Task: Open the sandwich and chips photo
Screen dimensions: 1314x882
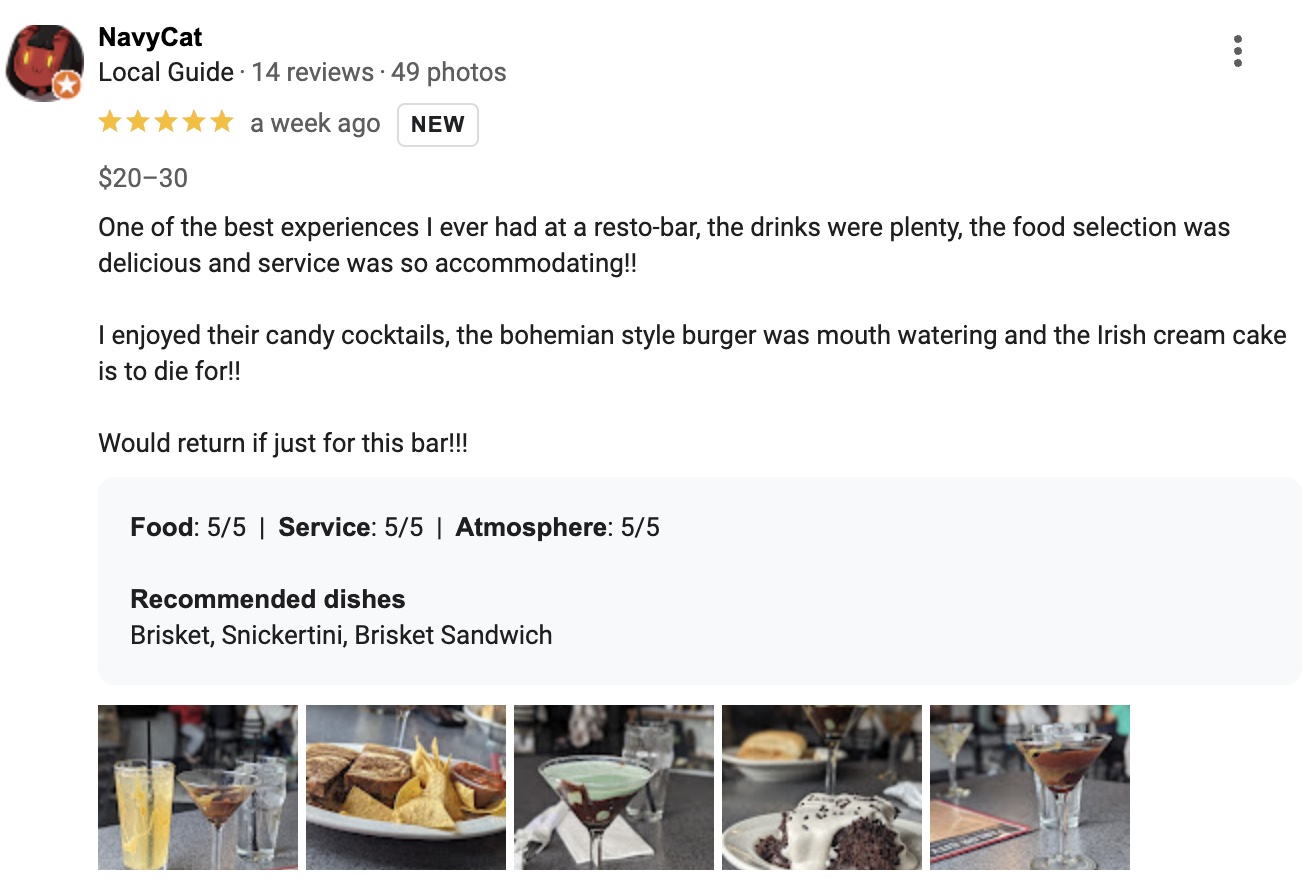Action: [406, 787]
